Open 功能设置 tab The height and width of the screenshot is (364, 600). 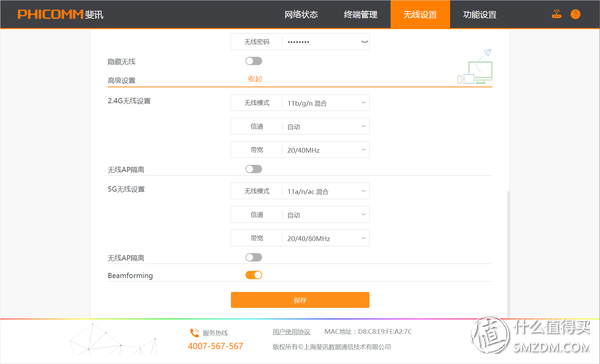[x=479, y=15]
